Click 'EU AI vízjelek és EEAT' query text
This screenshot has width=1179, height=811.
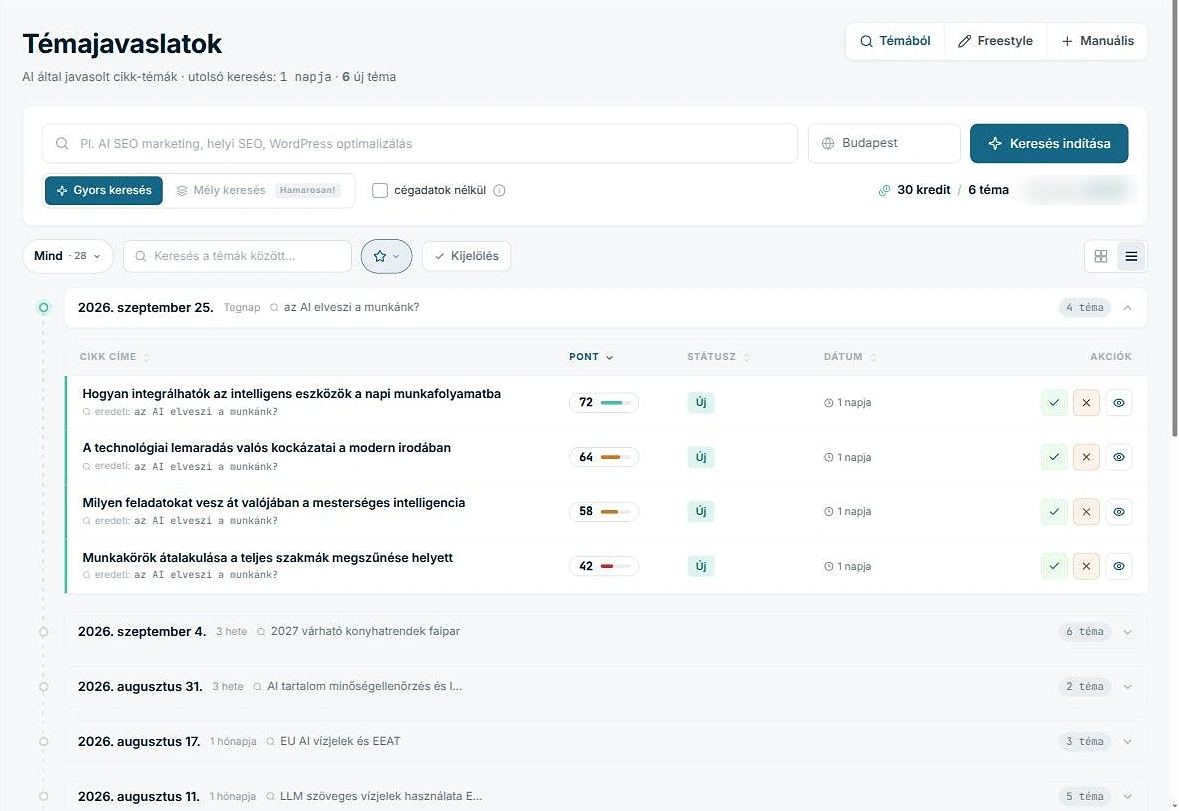(x=340, y=741)
